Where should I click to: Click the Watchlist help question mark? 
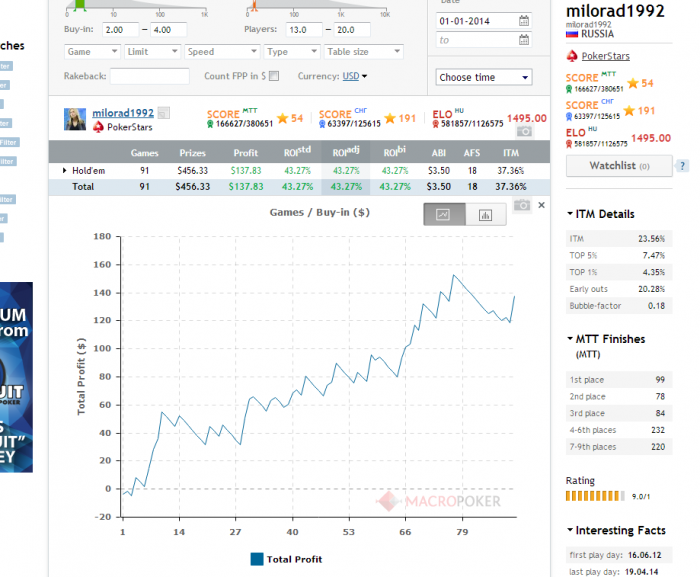682,166
